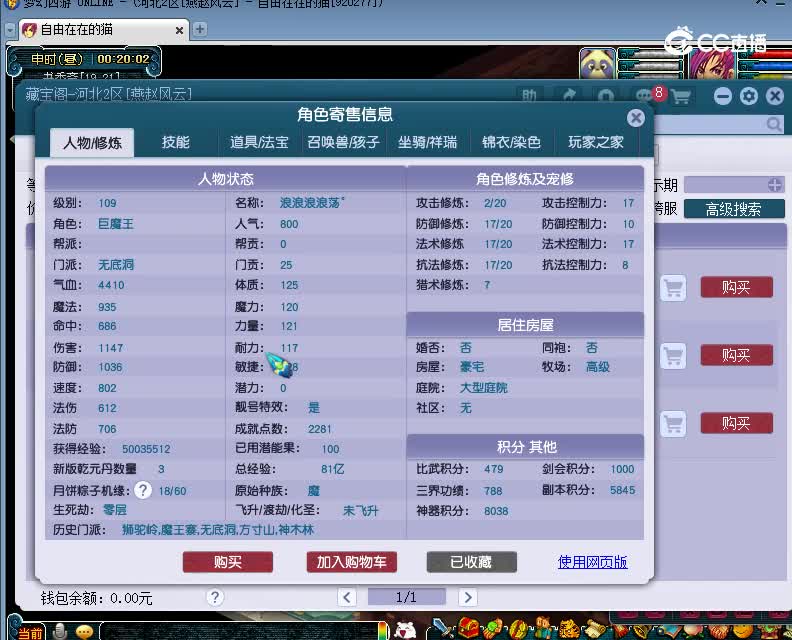Screen dimensions: 792x640
Task: Minimize the 藏宝阁 panel
Action: click(723, 96)
